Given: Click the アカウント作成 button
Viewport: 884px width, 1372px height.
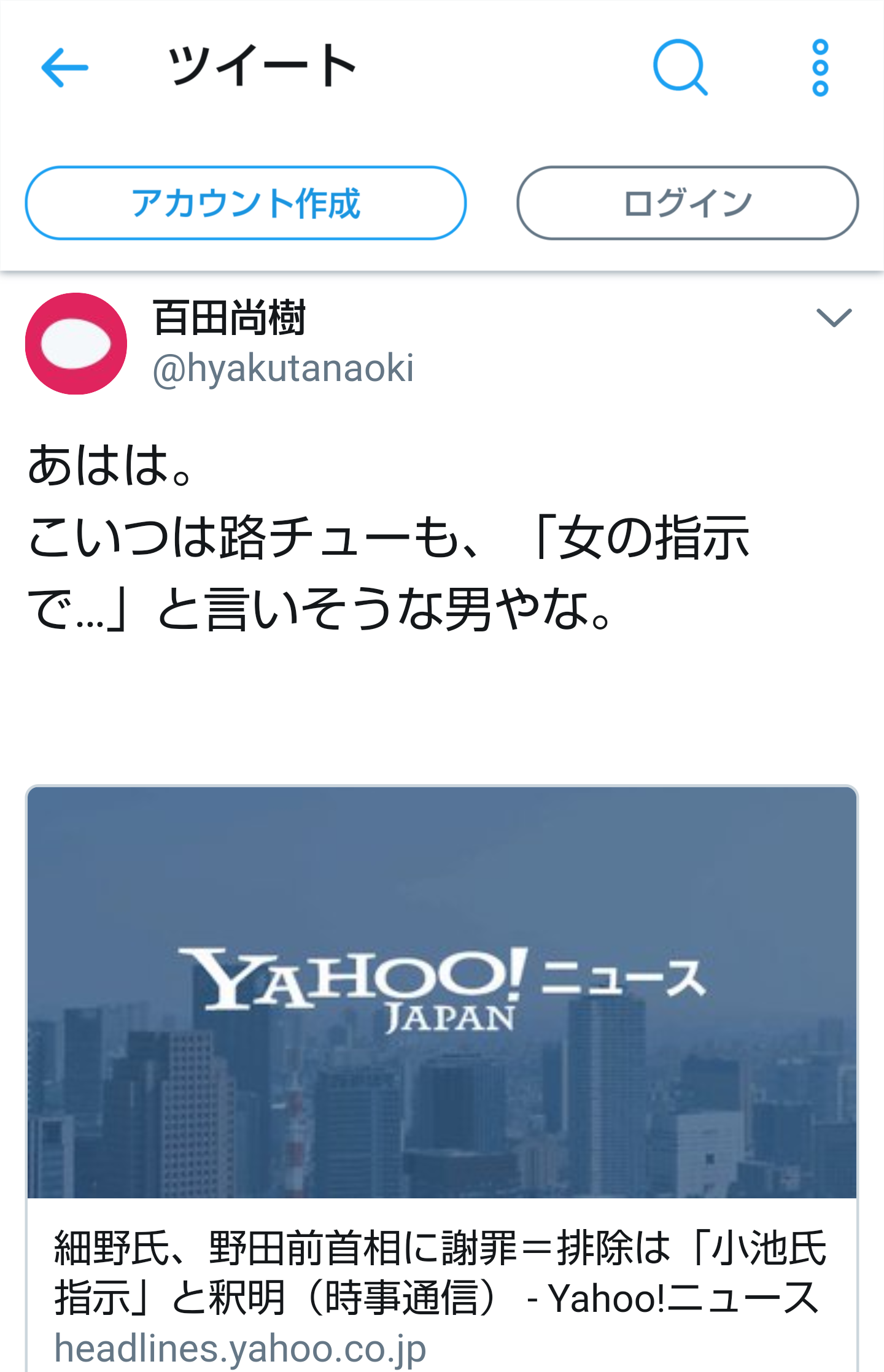Looking at the screenshot, I should 246,202.
